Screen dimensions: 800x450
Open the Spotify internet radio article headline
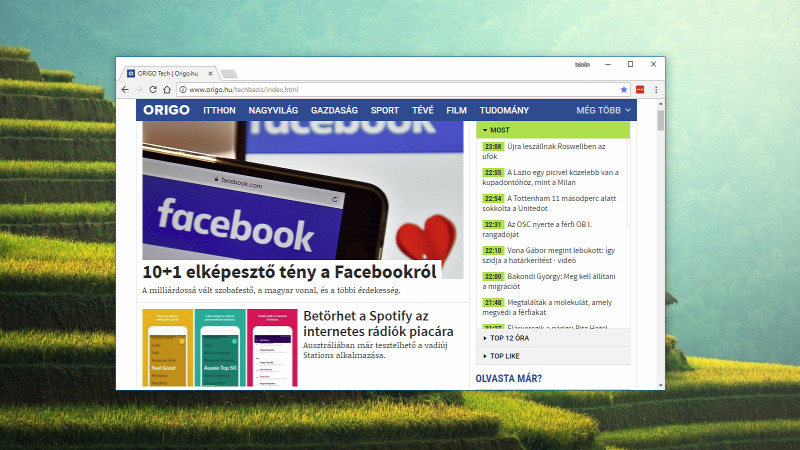[x=378, y=323]
